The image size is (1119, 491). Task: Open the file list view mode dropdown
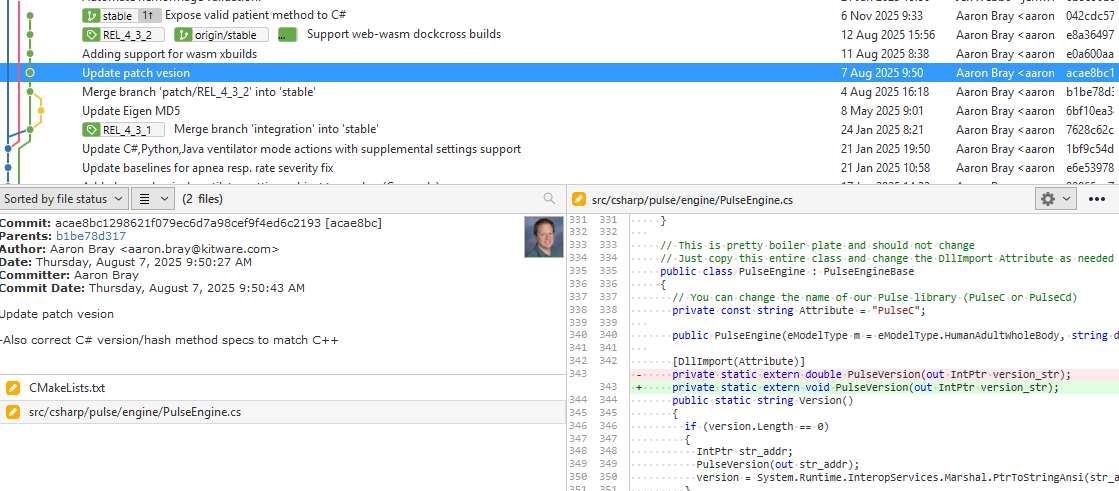[x=152, y=199]
